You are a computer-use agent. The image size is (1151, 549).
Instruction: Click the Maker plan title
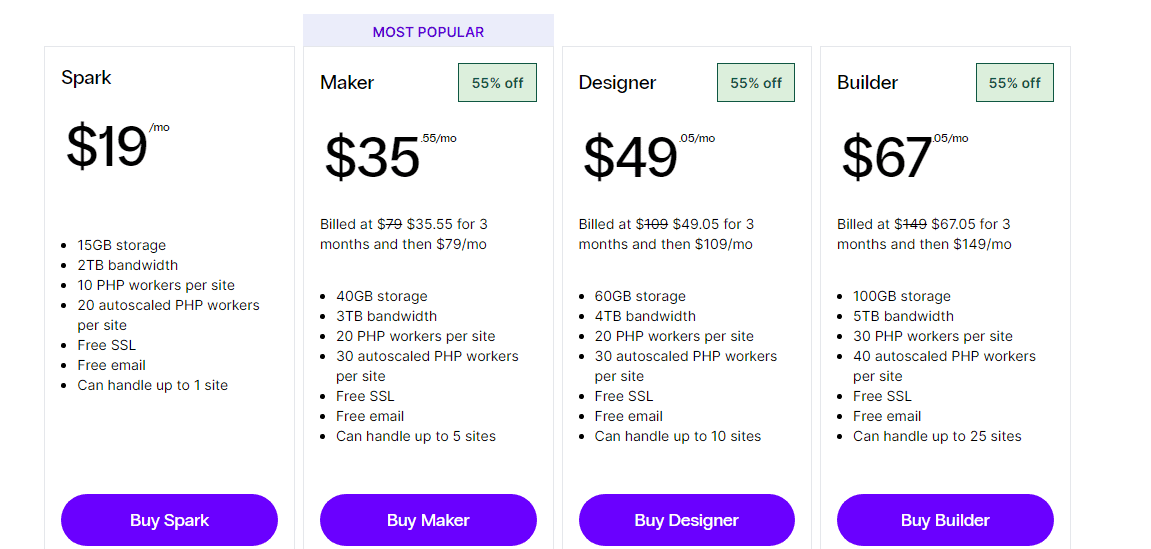pos(347,83)
